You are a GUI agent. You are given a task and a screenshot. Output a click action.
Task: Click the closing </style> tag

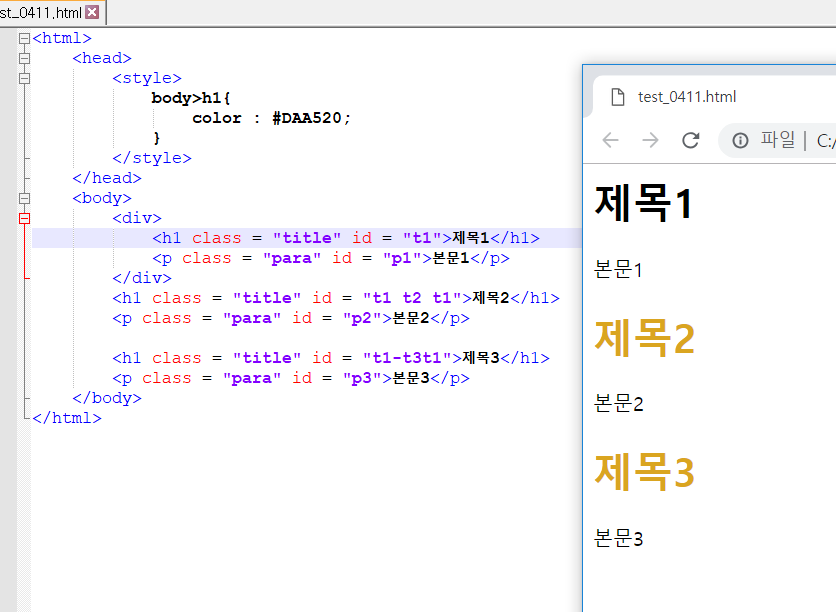[x=152, y=158]
